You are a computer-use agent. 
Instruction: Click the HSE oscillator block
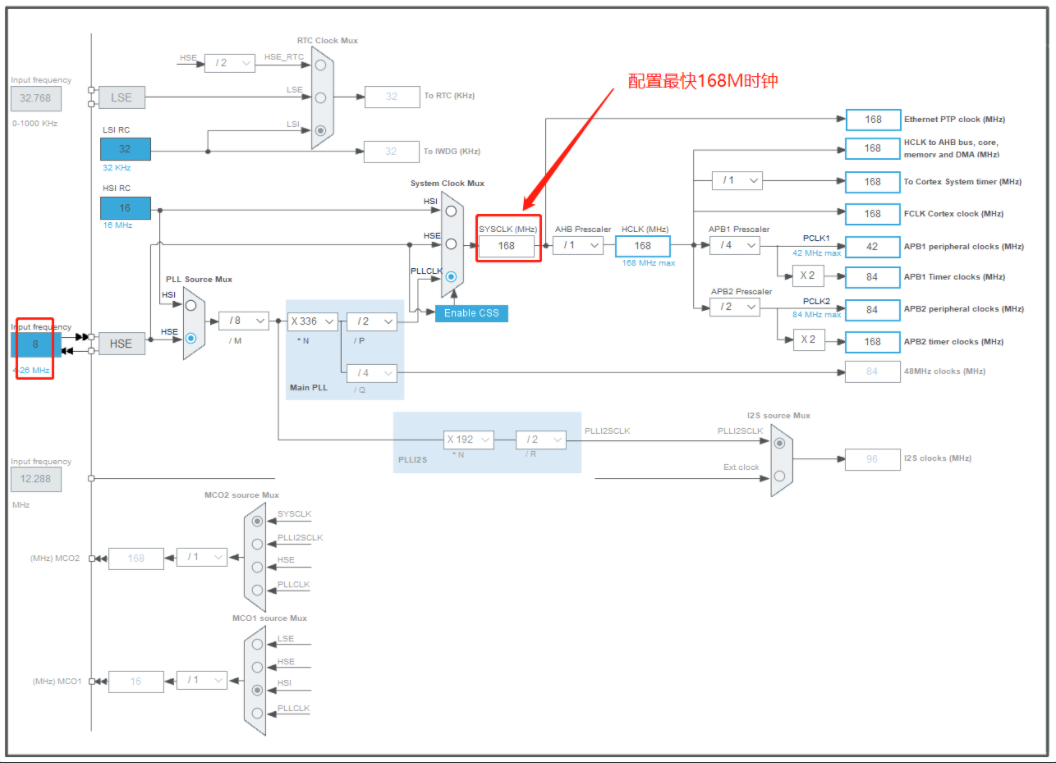click(x=122, y=343)
